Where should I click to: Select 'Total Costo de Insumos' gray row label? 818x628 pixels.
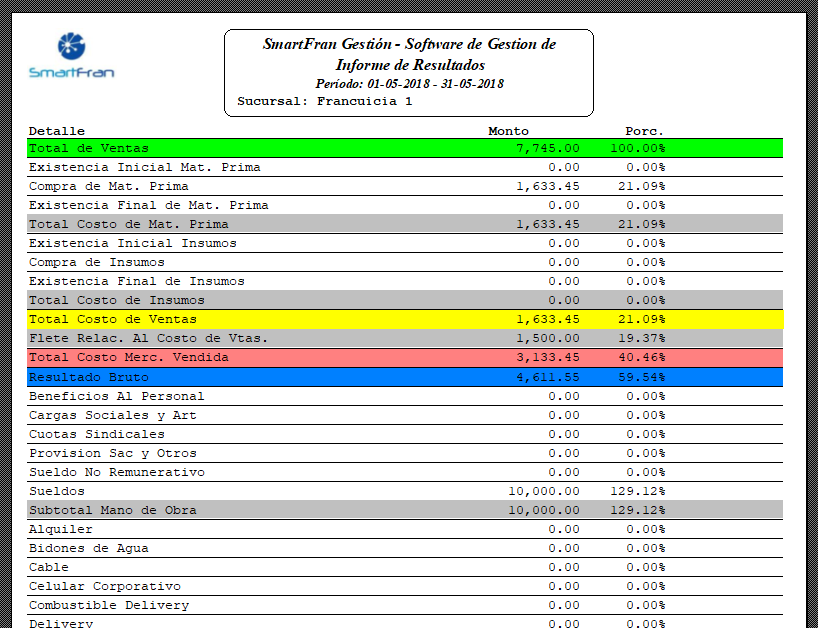pyautogui.click(x=116, y=300)
